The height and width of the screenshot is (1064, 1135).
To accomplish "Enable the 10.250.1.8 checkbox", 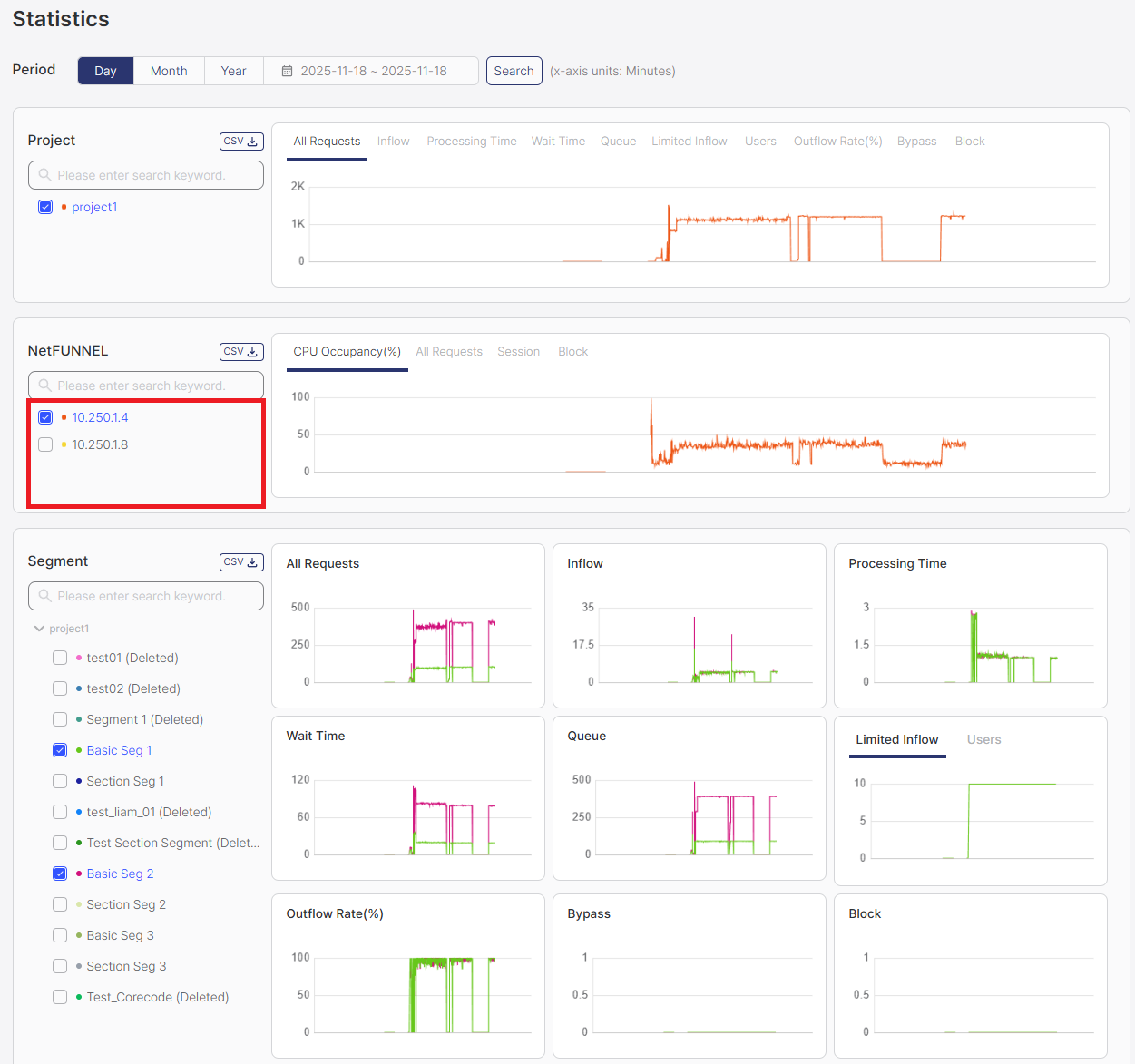I will [x=45, y=444].
